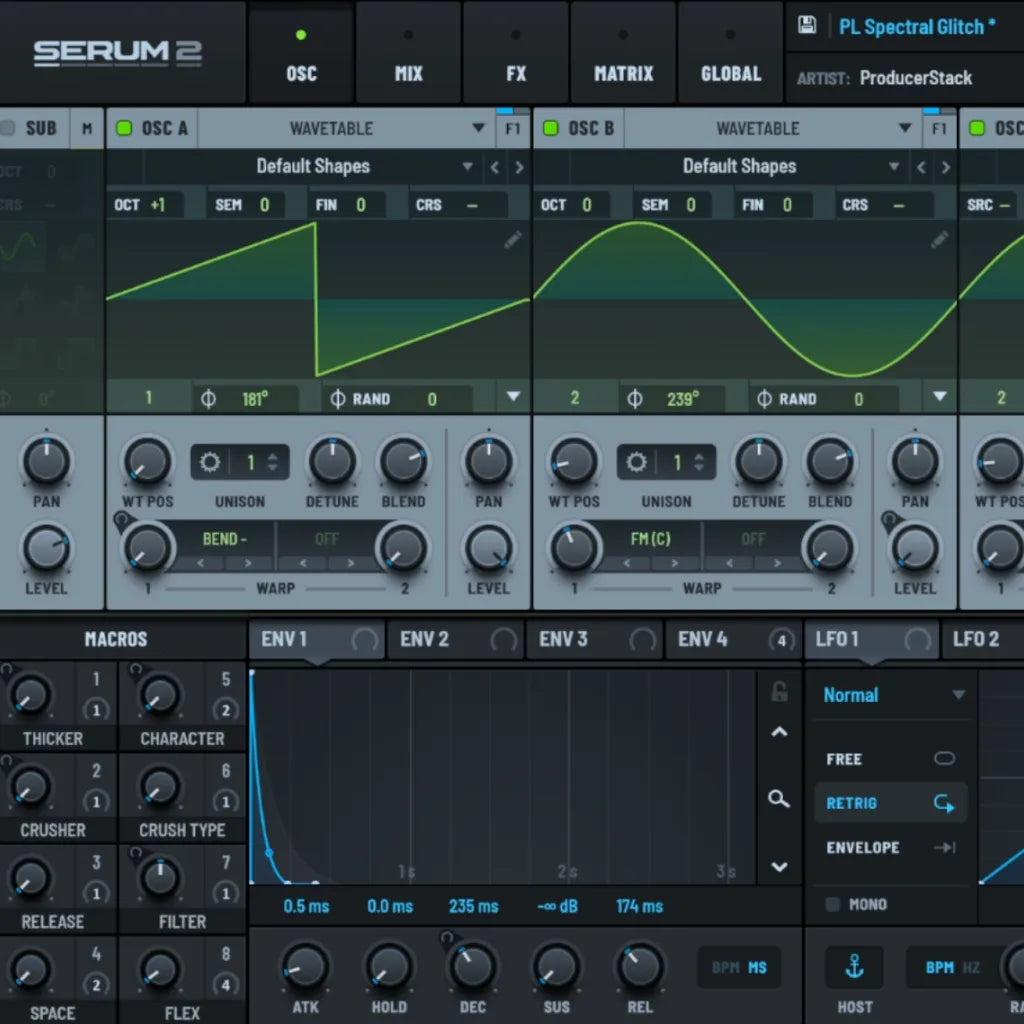Viewport: 1024px width, 1024px height.
Task: Open OSC B Default Shapes wavetable menu
Action: pos(739,167)
